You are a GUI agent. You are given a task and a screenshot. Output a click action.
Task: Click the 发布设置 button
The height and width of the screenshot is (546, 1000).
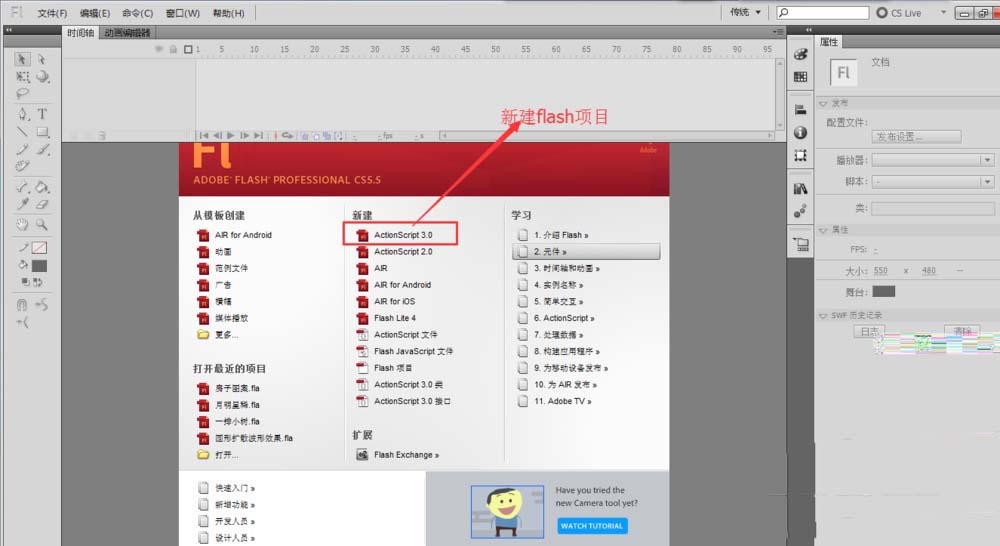click(916, 136)
